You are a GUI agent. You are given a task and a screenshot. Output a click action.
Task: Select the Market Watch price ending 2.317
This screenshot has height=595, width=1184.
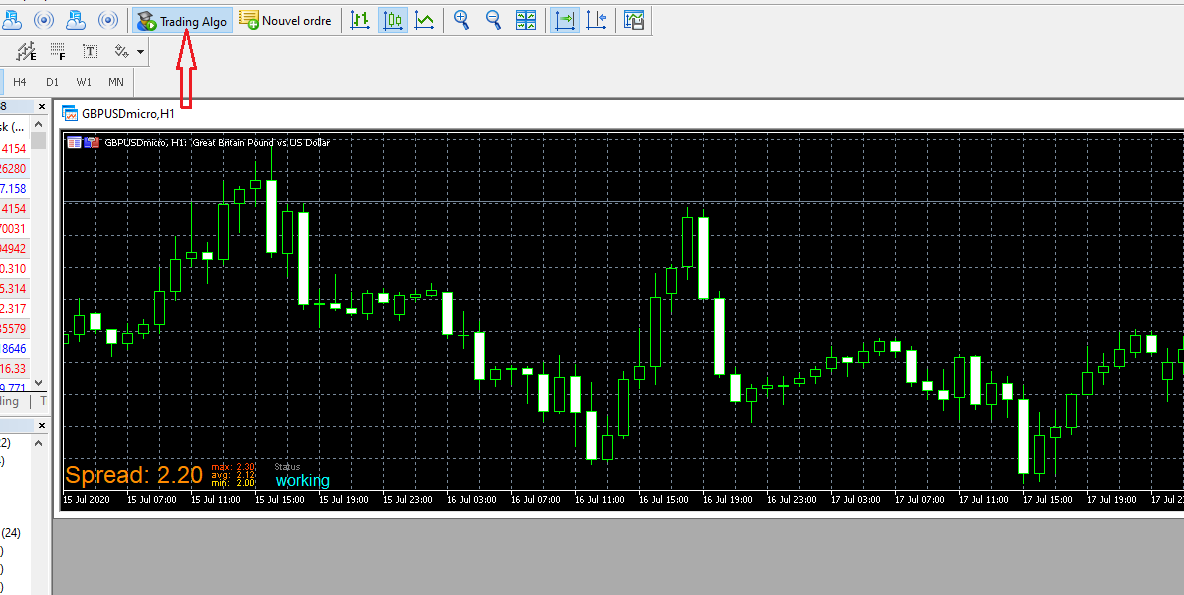15,309
